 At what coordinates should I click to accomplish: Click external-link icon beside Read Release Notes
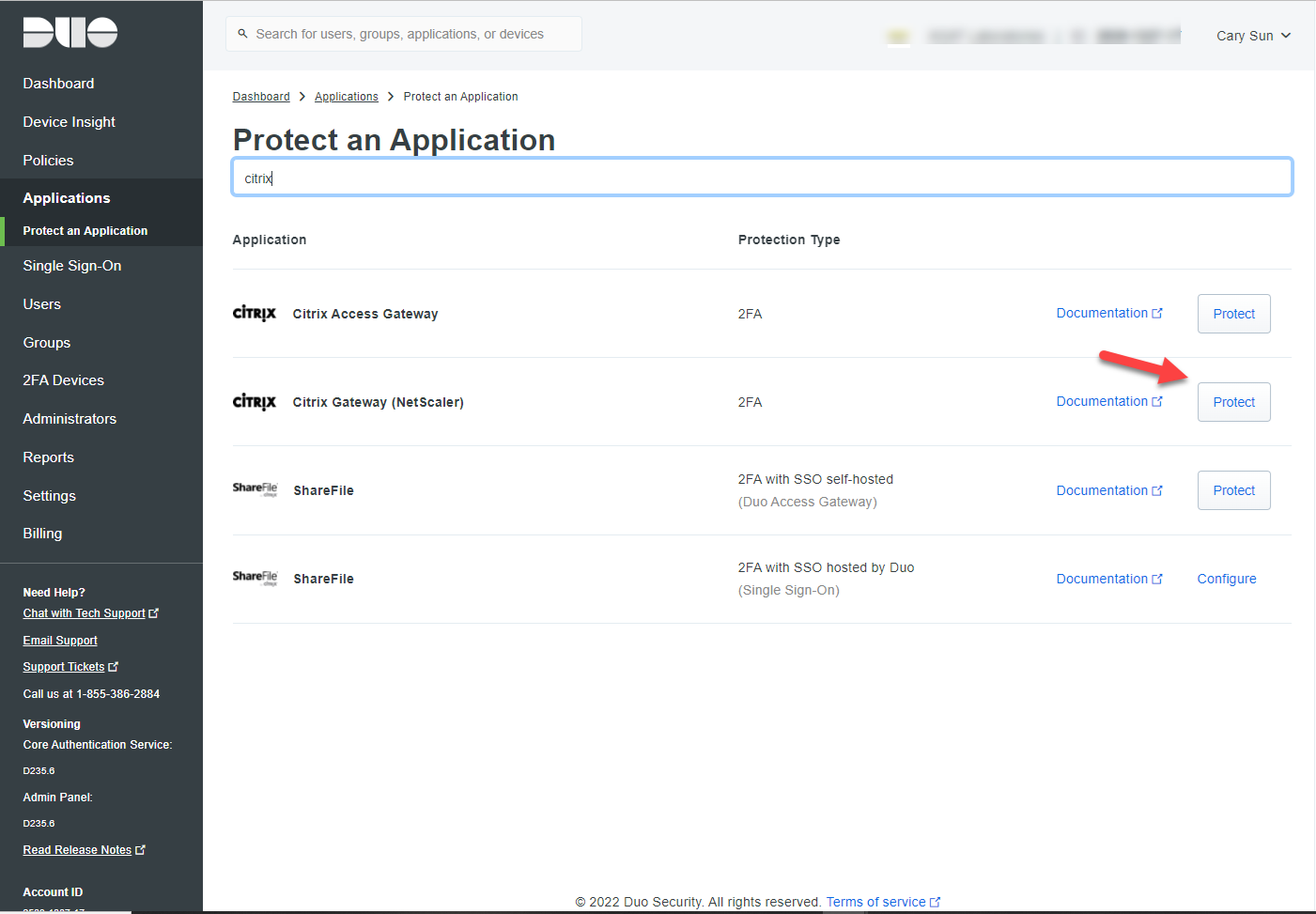point(141,850)
